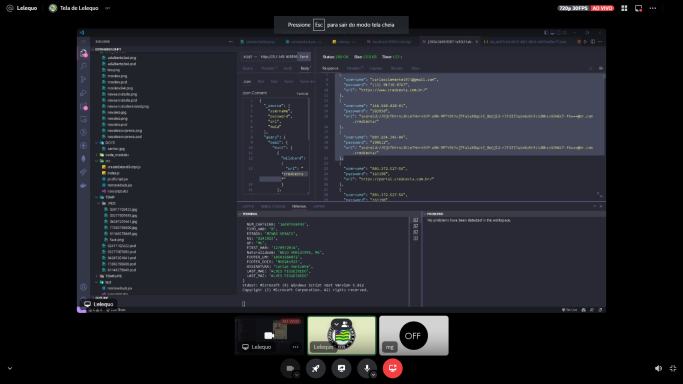Toggle the Discord screen share button
The height and width of the screenshot is (384, 683).
pyautogui.click(x=342, y=368)
